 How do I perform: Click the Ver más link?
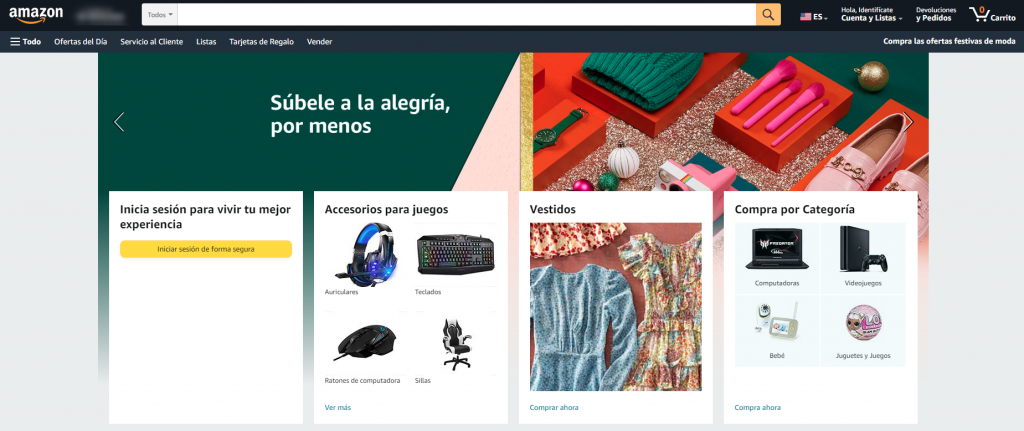point(338,407)
